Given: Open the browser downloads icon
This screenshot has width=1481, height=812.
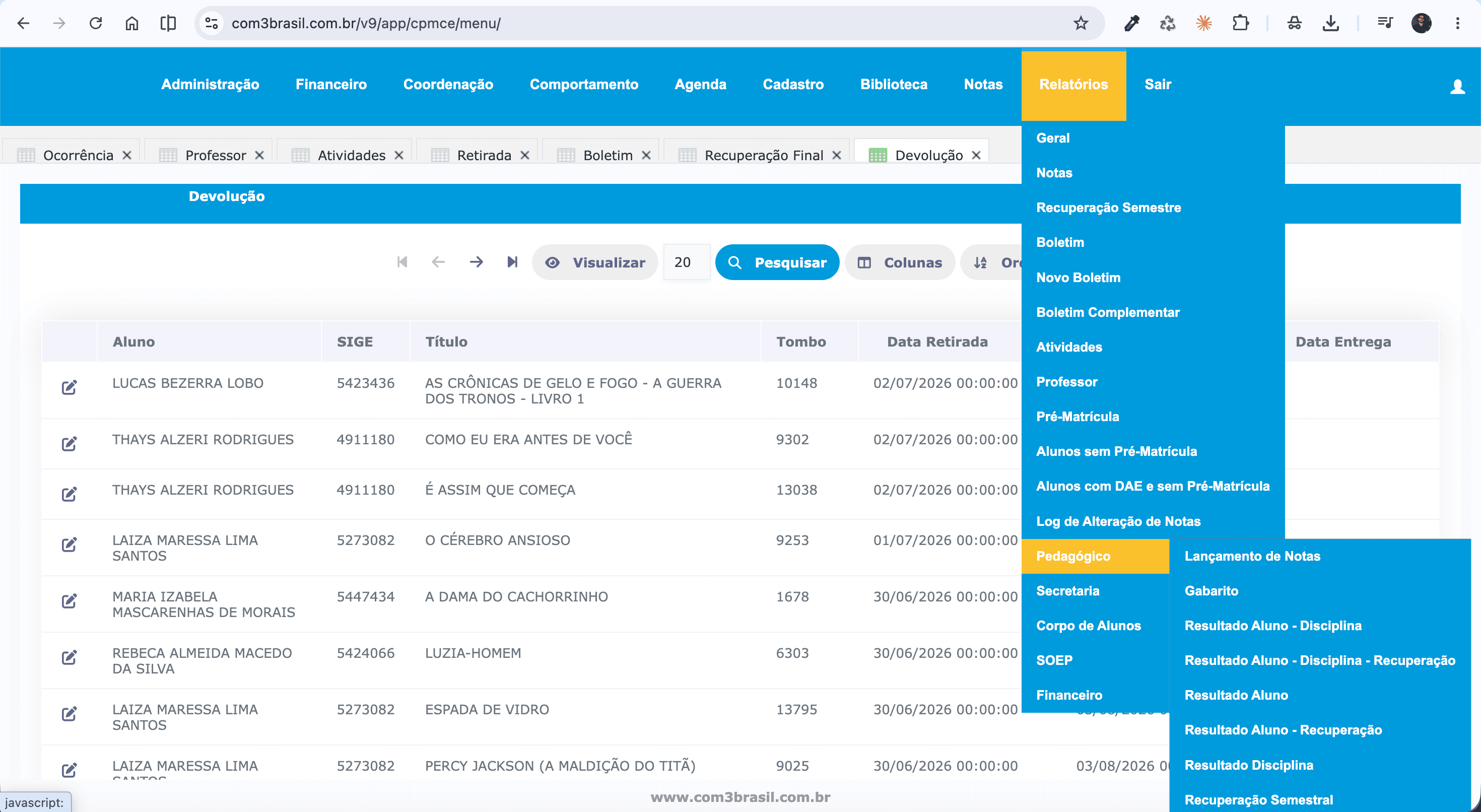Looking at the screenshot, I should pyautogui.click(x=1330, y=23).
